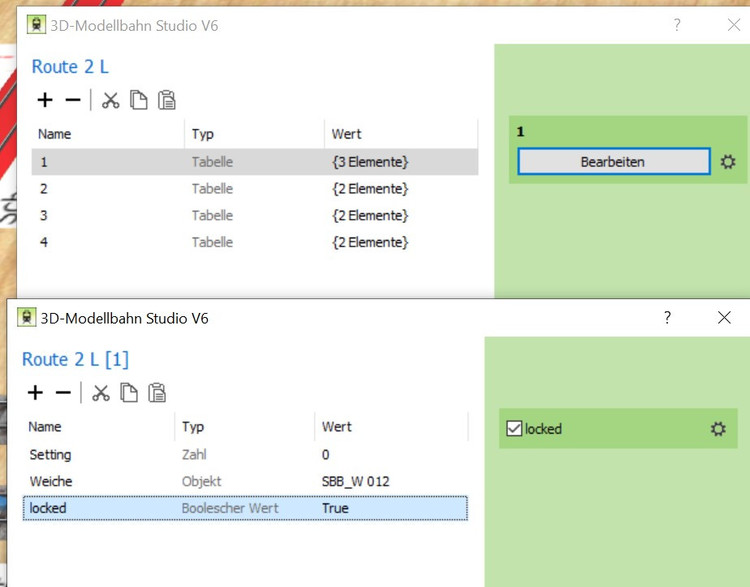Close the Route 2 L [1] window
This screenshot has height=587, width=750.
point(724,318)
